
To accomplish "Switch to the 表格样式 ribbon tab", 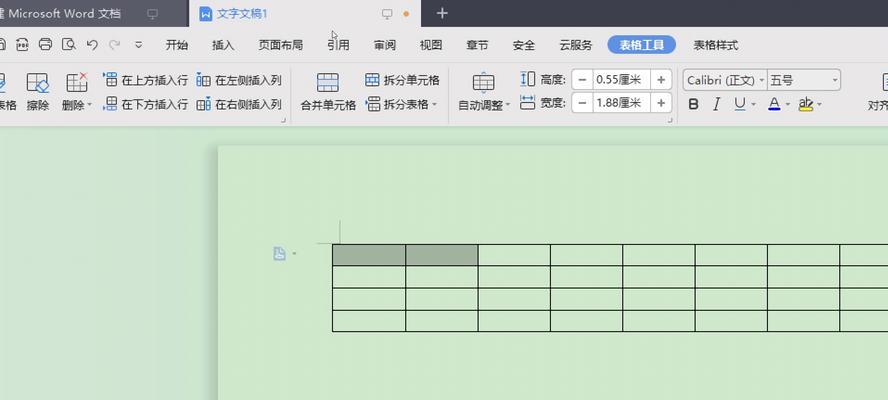I will coord(716,45).
